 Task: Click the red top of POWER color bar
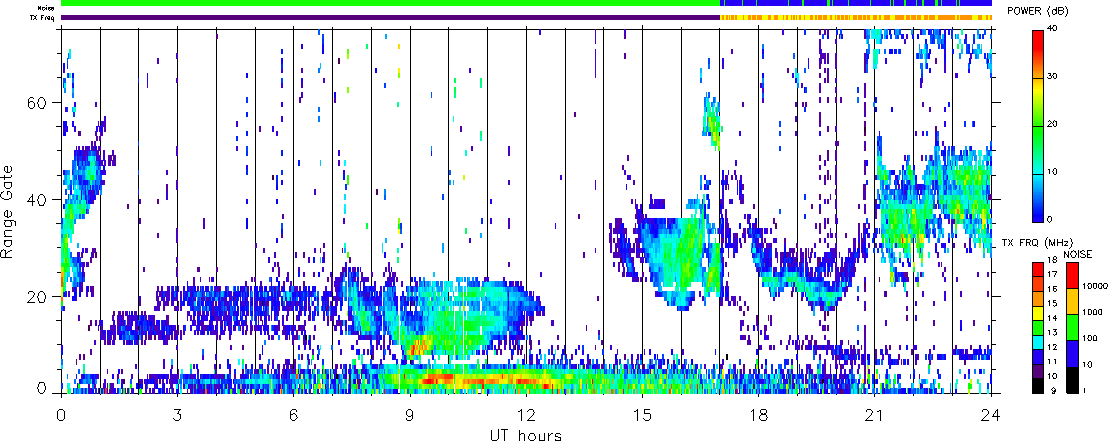(1038, 42)
